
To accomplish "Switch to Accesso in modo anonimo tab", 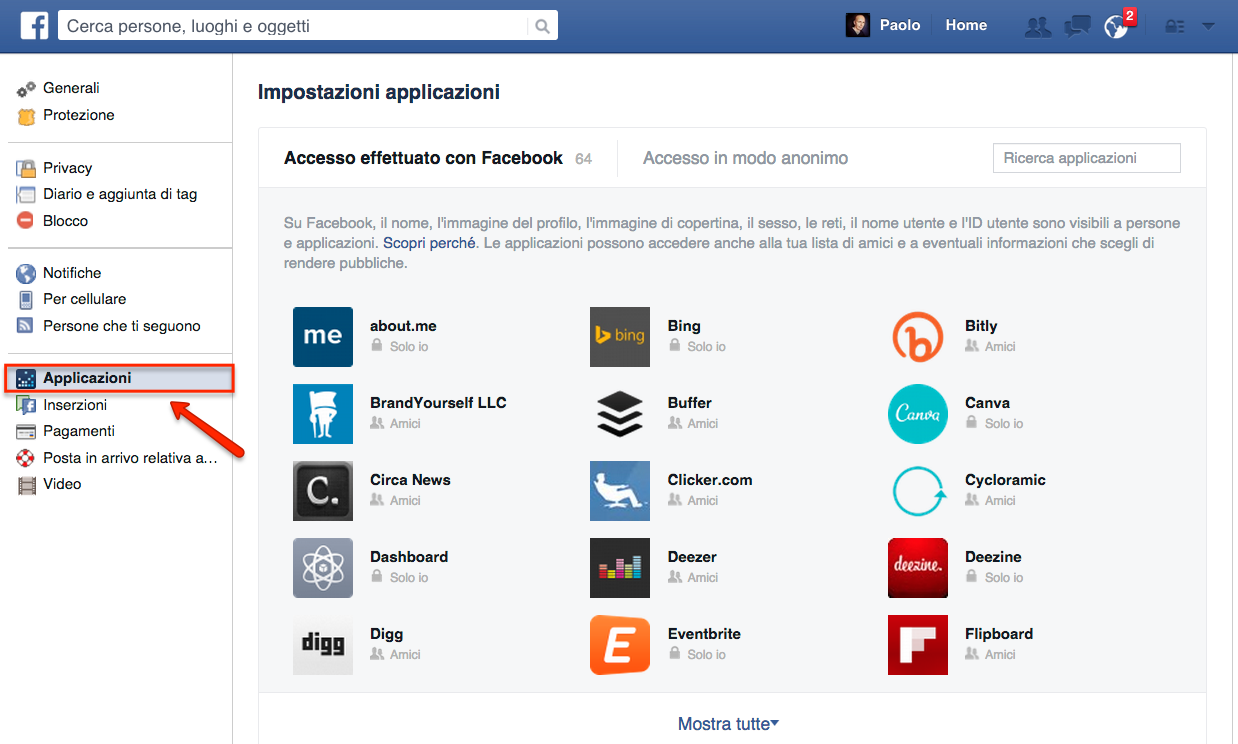I will click(x=745, y=158).
